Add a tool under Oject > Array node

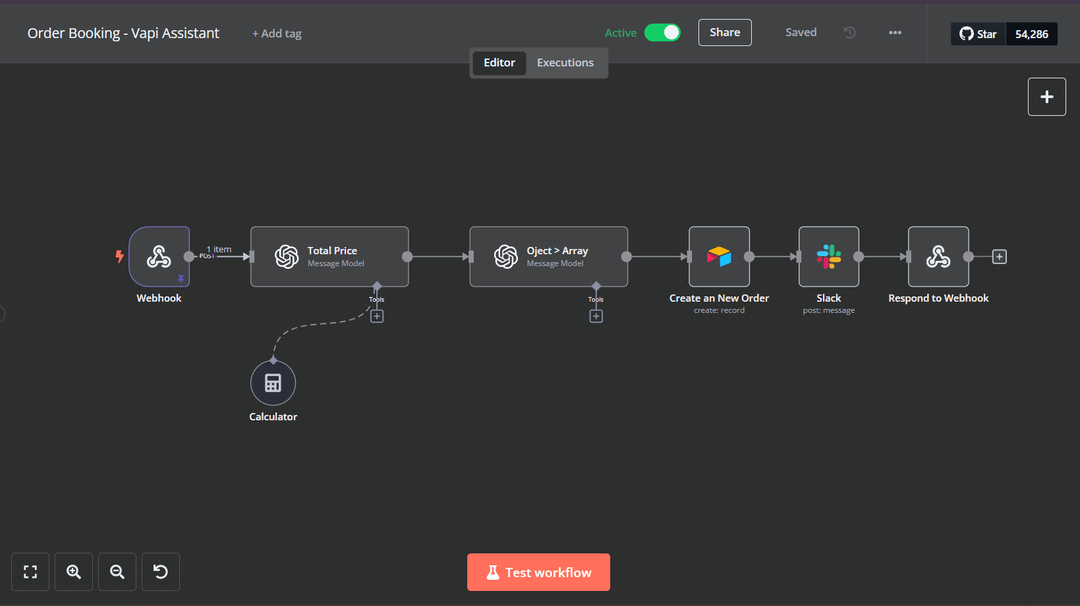pyautogui.click(x=596, y=316)
